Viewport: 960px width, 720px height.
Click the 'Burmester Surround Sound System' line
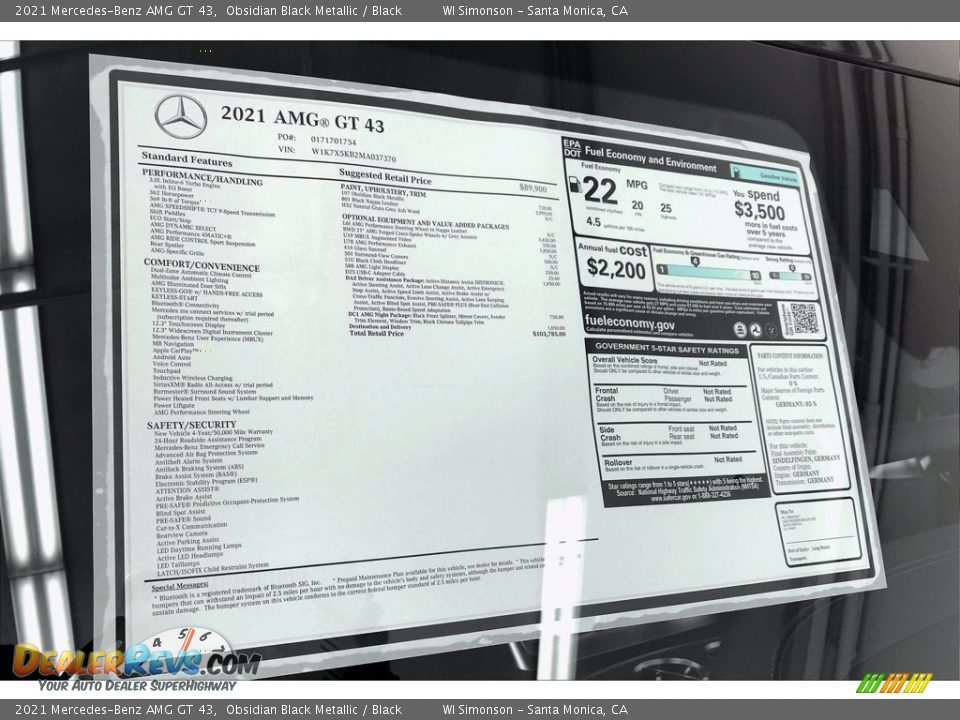[204, 391]
